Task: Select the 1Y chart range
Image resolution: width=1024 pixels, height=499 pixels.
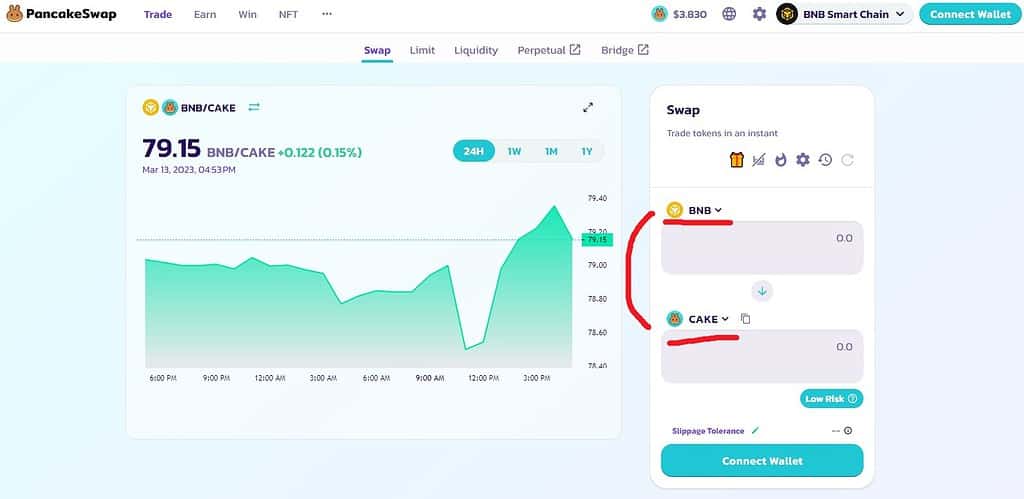Action: tap(587, 152)
